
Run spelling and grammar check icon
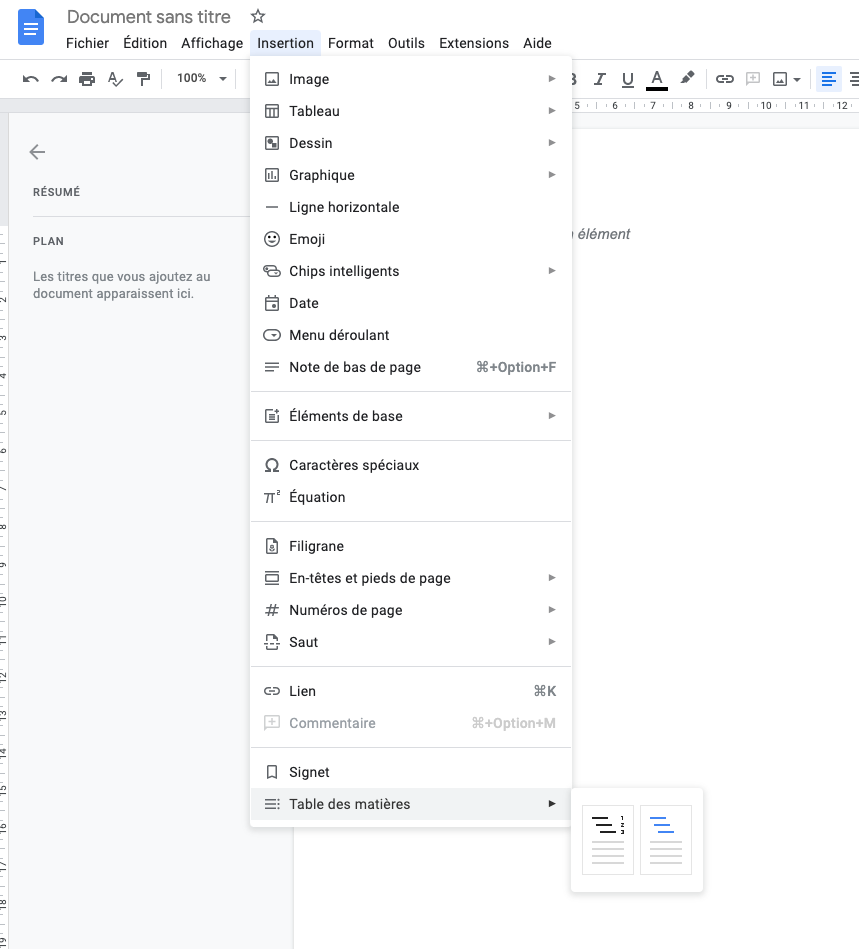point(115,79)
